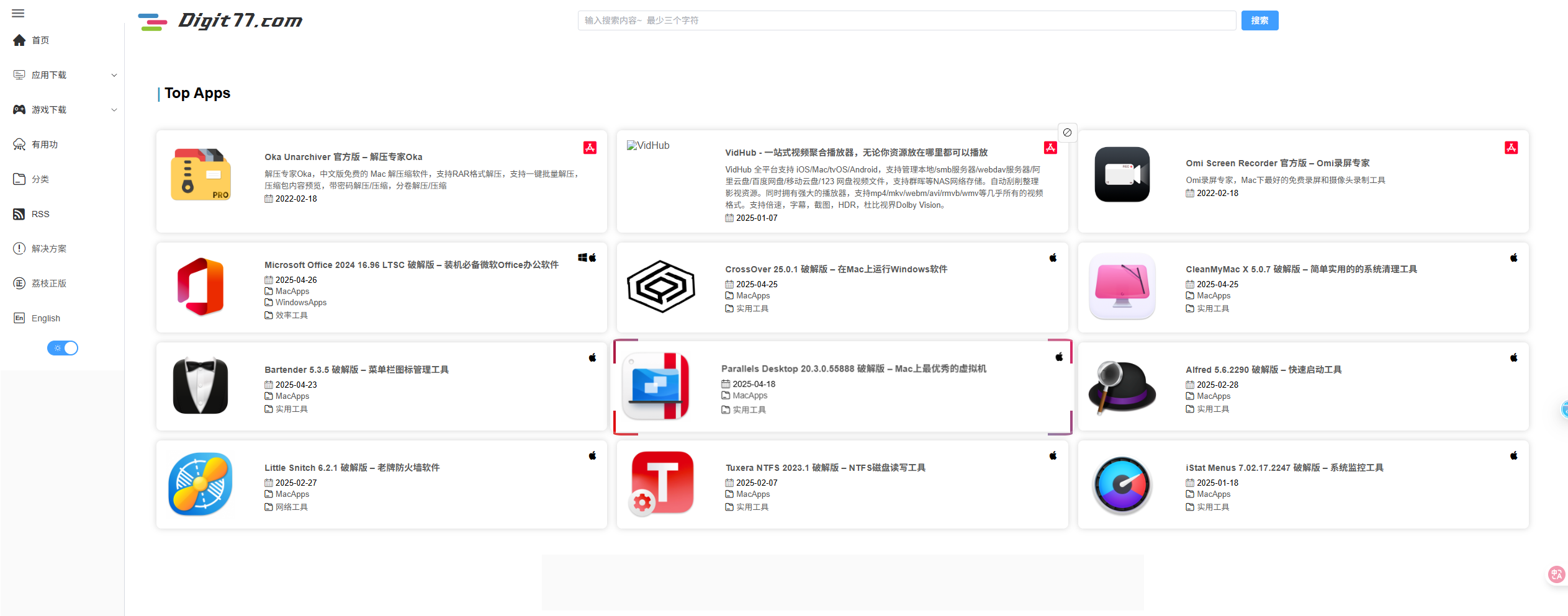Click the pink translate floating button
Image resolution: width=1568 pixels, height=616 pixels.
pos(1556,574)
